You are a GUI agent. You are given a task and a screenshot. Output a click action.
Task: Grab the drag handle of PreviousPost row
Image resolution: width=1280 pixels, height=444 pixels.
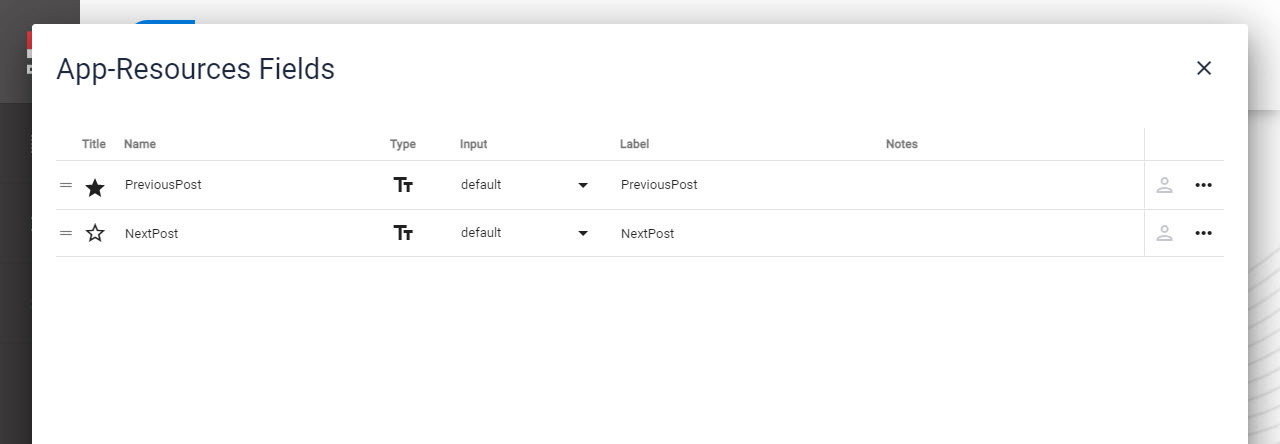pyautogui.click(x=66, y=185)
